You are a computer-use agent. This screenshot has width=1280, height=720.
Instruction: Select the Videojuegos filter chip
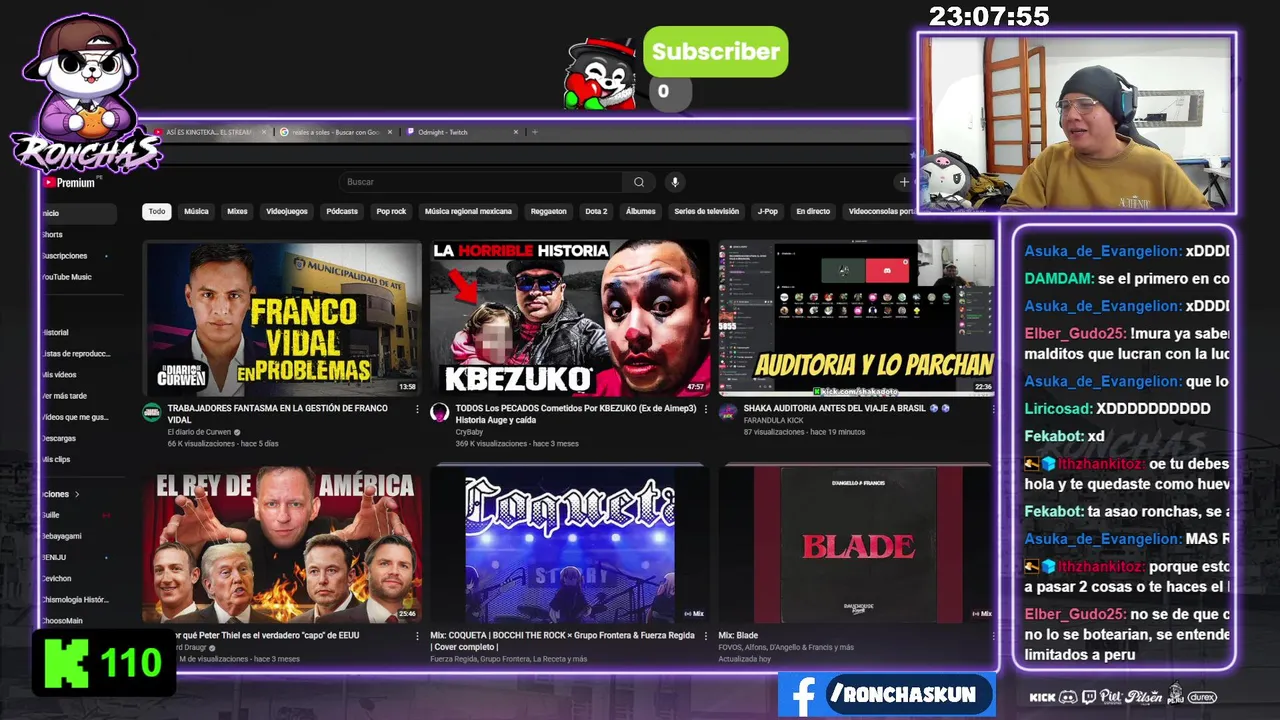pyautogui.click(x=287, y=211)
